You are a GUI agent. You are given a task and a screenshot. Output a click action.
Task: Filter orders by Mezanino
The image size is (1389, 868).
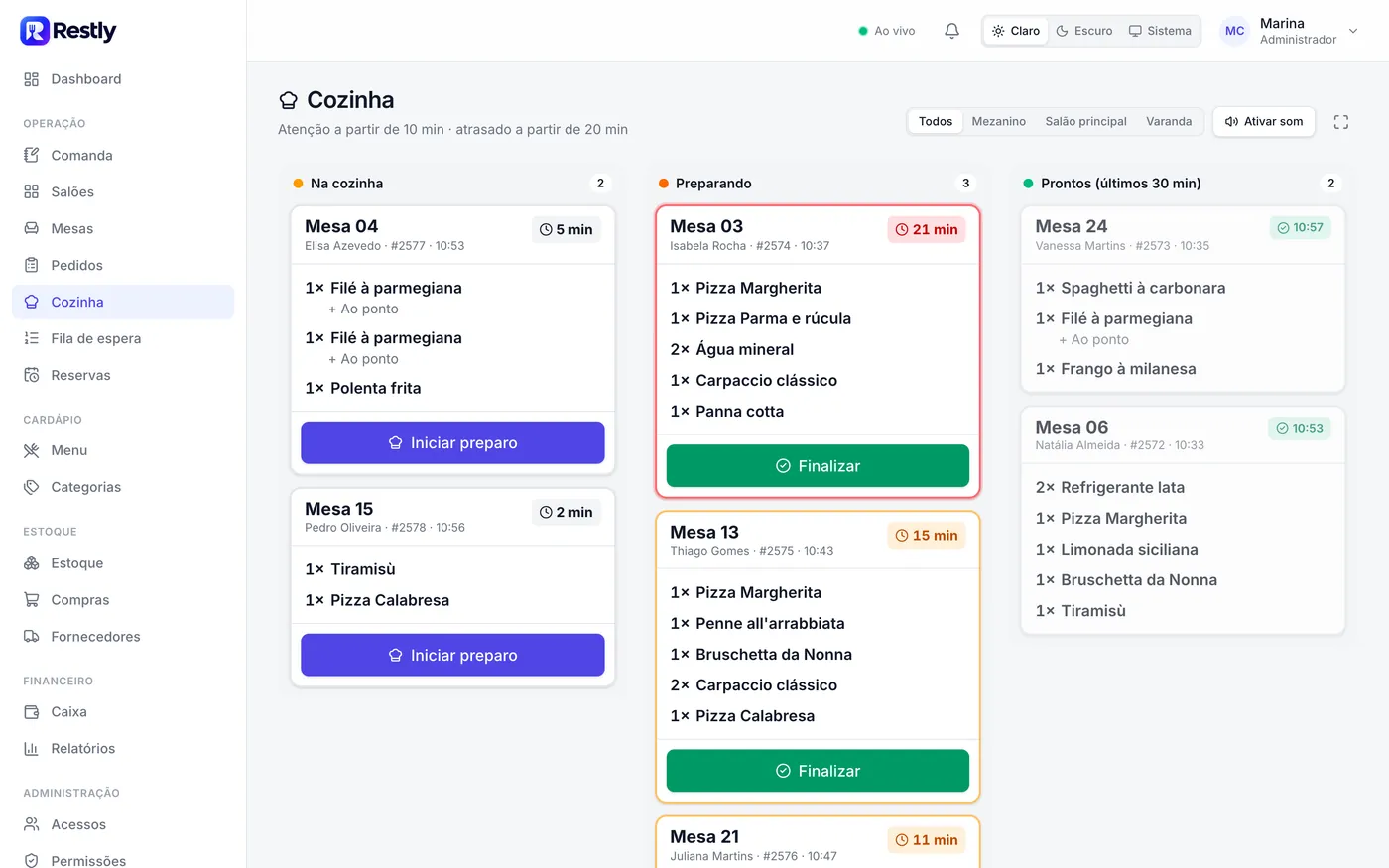click(998, 122)
